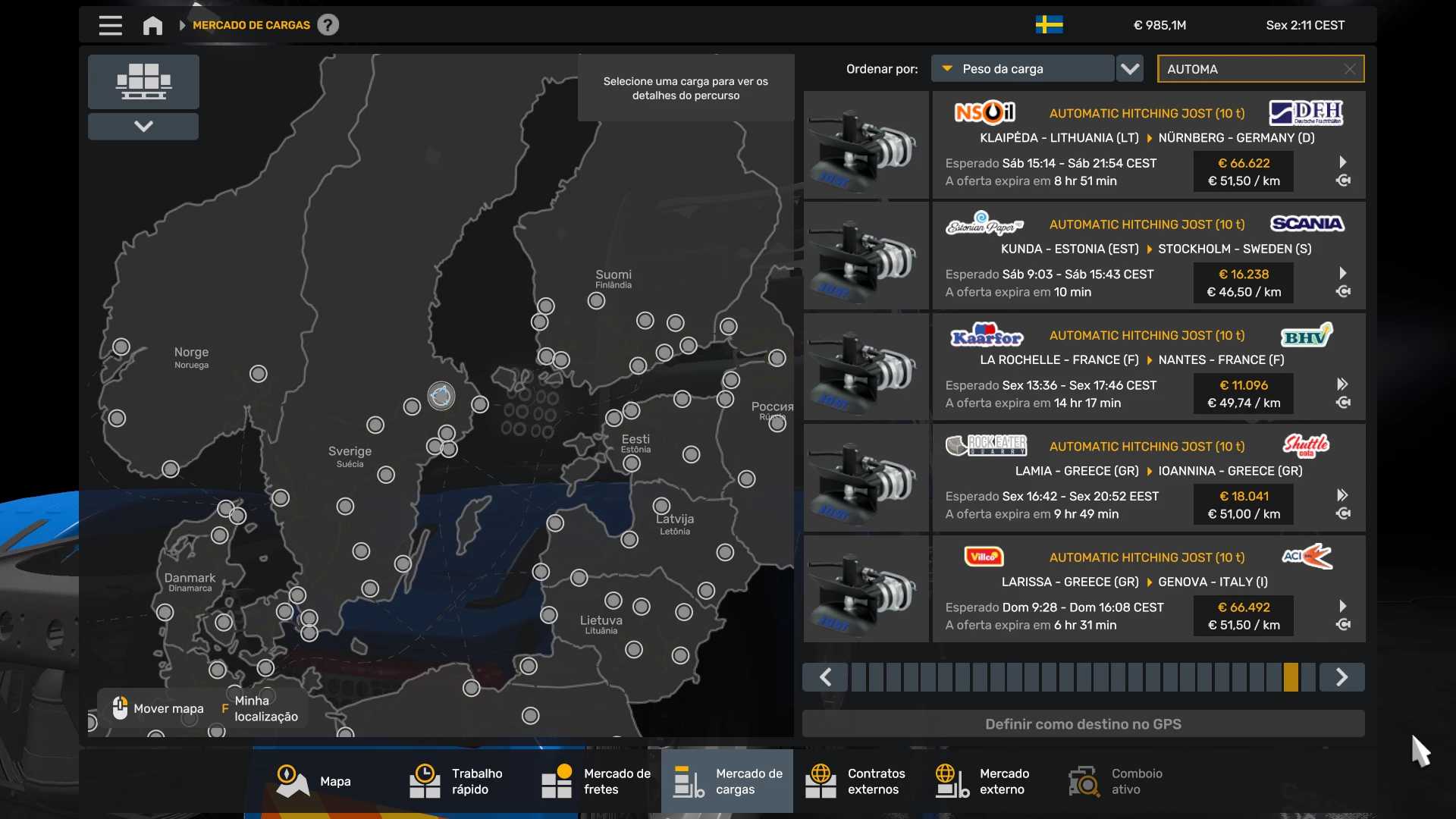Switch to Mercado de fretes tab
The width and height of the screenshot is (1456, 819).
pyautogui.click(x=596, y=781)
